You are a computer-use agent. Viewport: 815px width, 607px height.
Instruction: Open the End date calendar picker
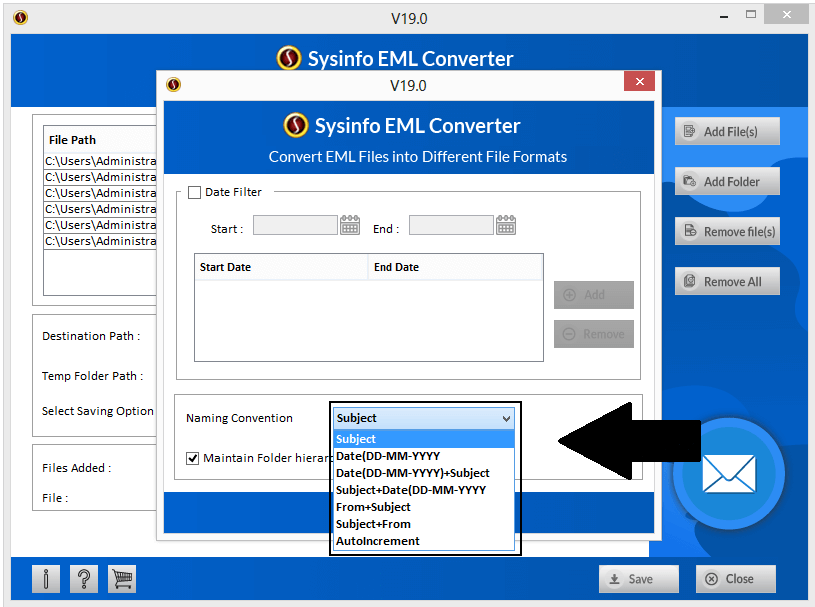tap(506, 226)
